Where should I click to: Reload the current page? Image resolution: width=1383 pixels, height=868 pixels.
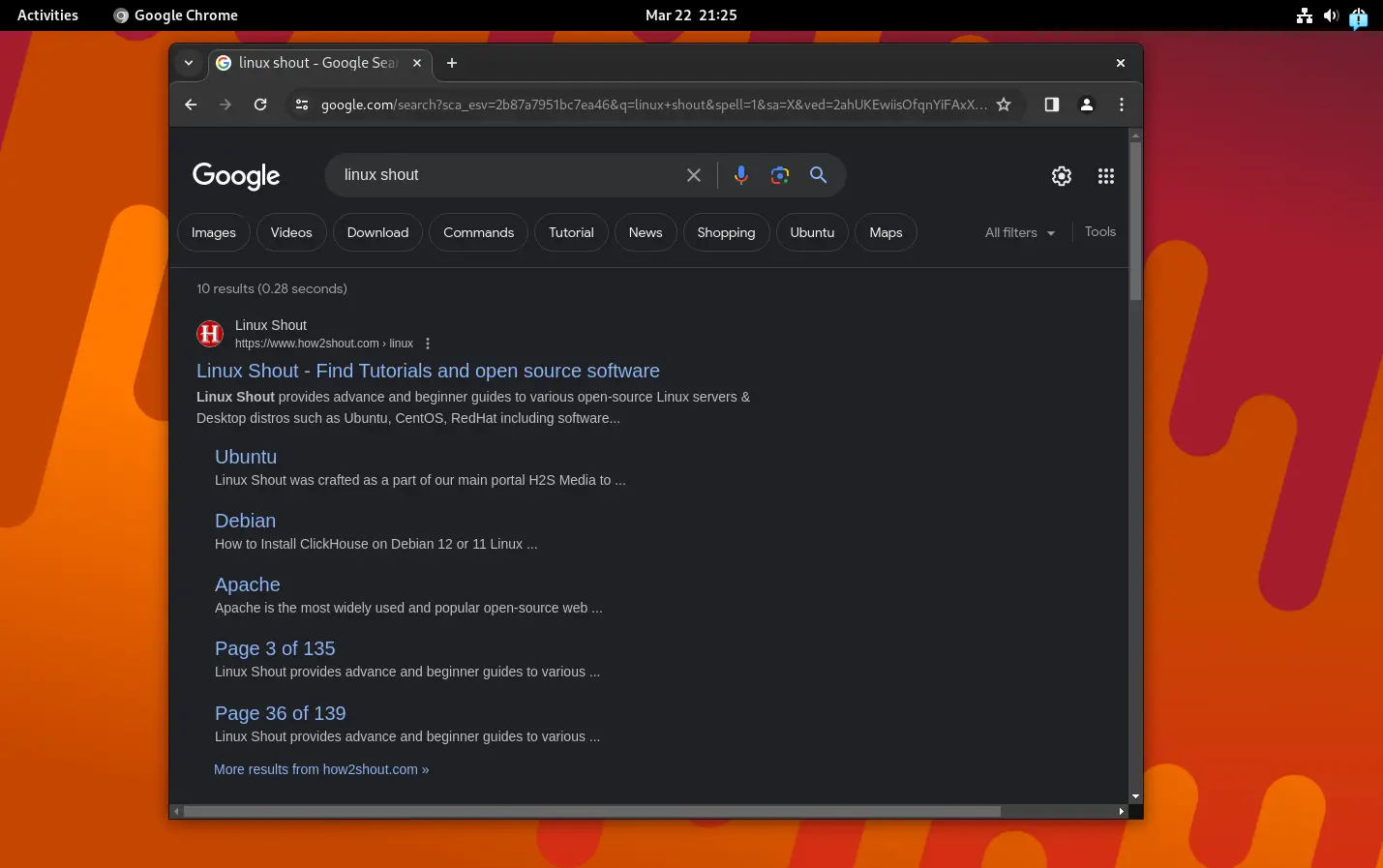(260, 105)
